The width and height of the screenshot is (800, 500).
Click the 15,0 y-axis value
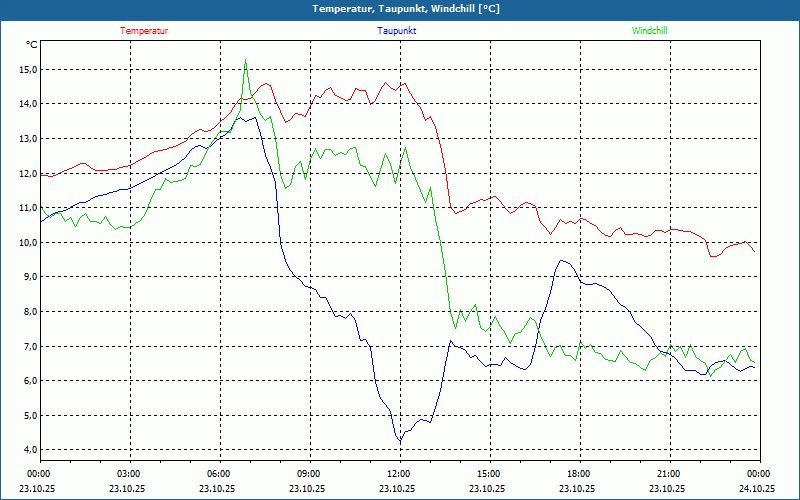click(x=29, y=69)
